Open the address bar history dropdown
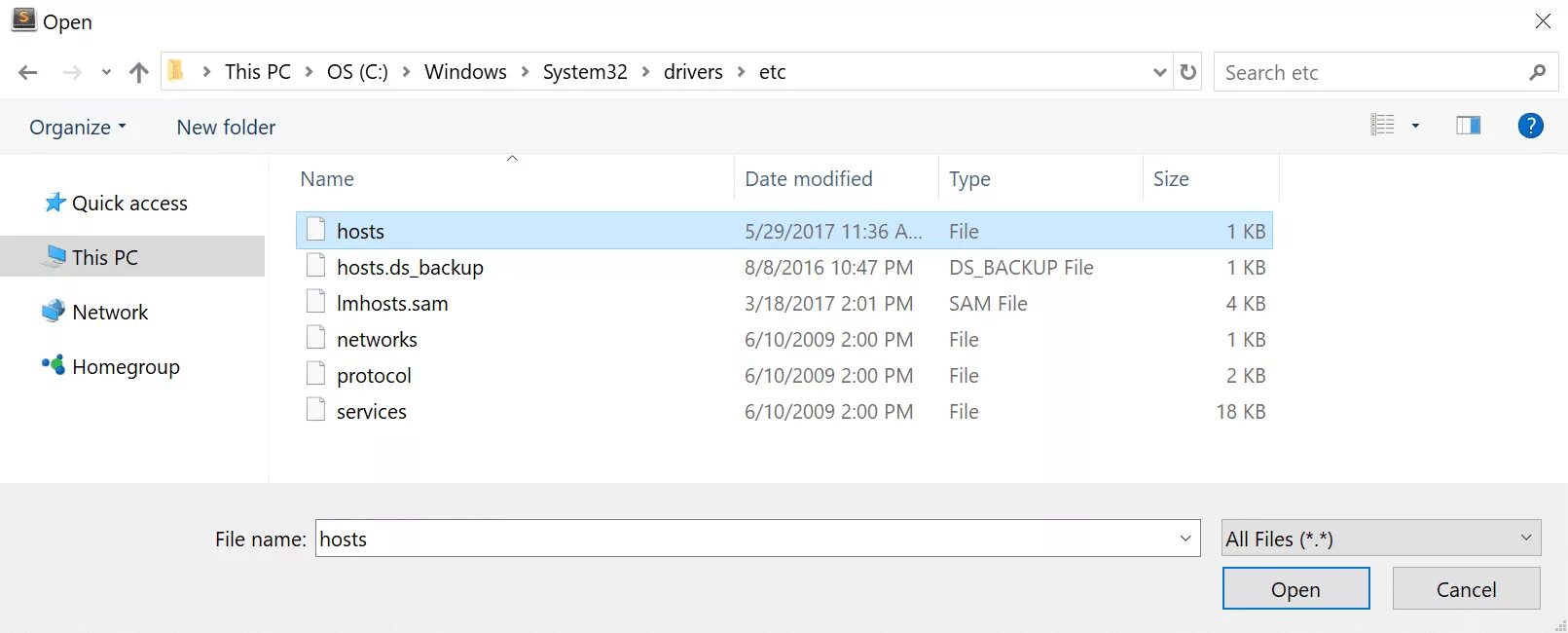1568x633 pixels. tap(1159, 72)
